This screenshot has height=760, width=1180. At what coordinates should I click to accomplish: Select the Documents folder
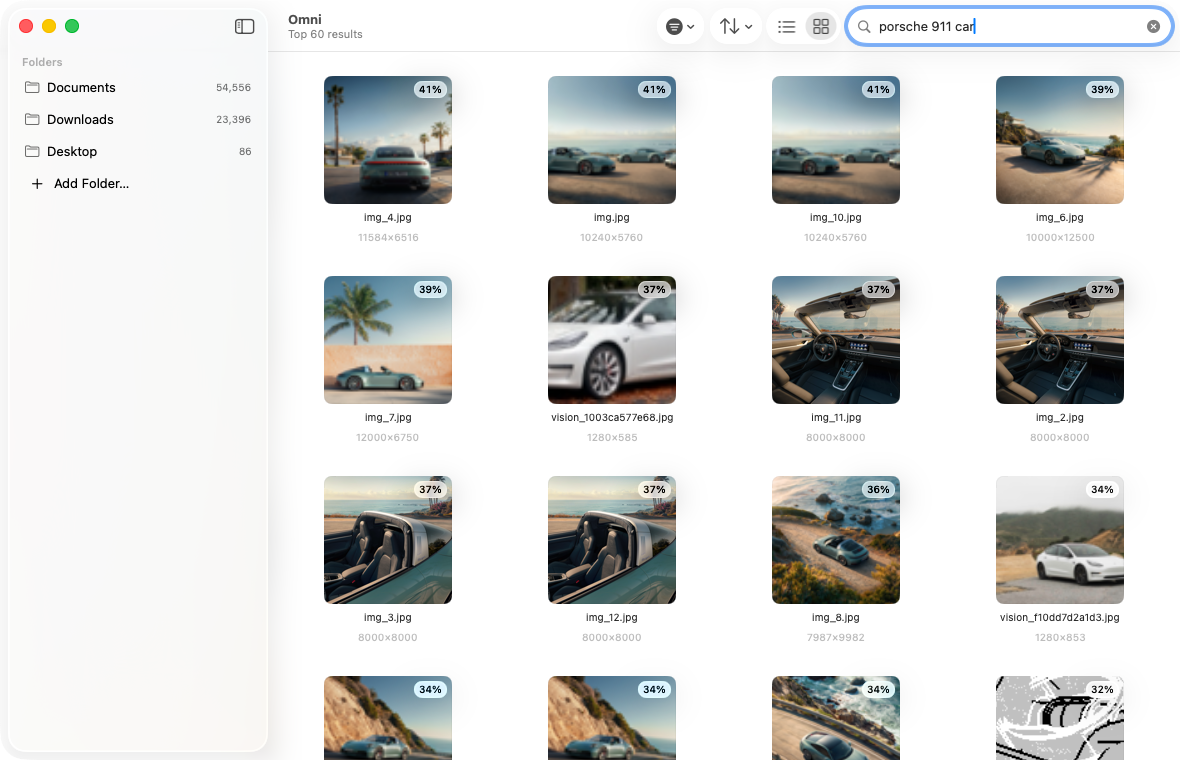coord(137,87)
